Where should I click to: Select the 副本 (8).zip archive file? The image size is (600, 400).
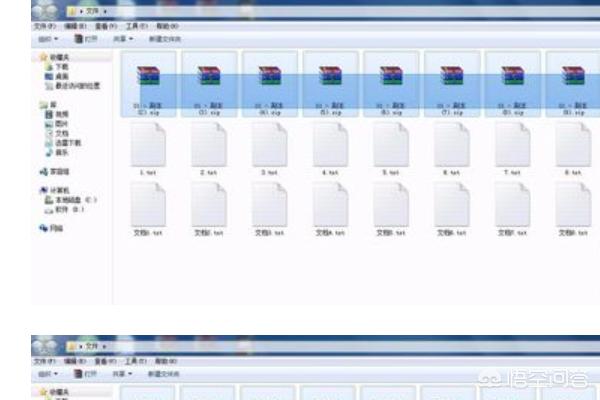point(513,84)
